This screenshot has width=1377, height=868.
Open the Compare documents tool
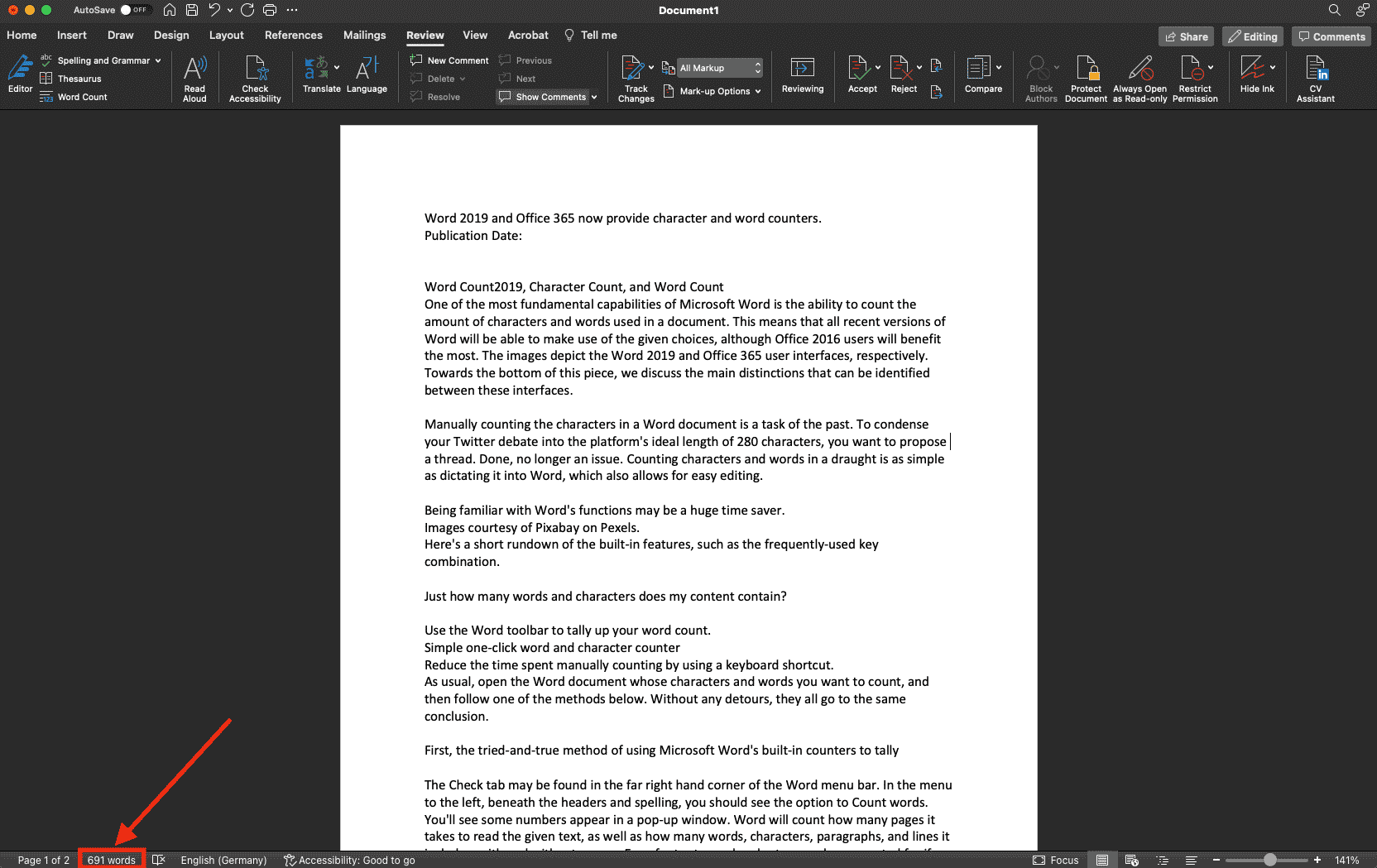coord(982,76)
